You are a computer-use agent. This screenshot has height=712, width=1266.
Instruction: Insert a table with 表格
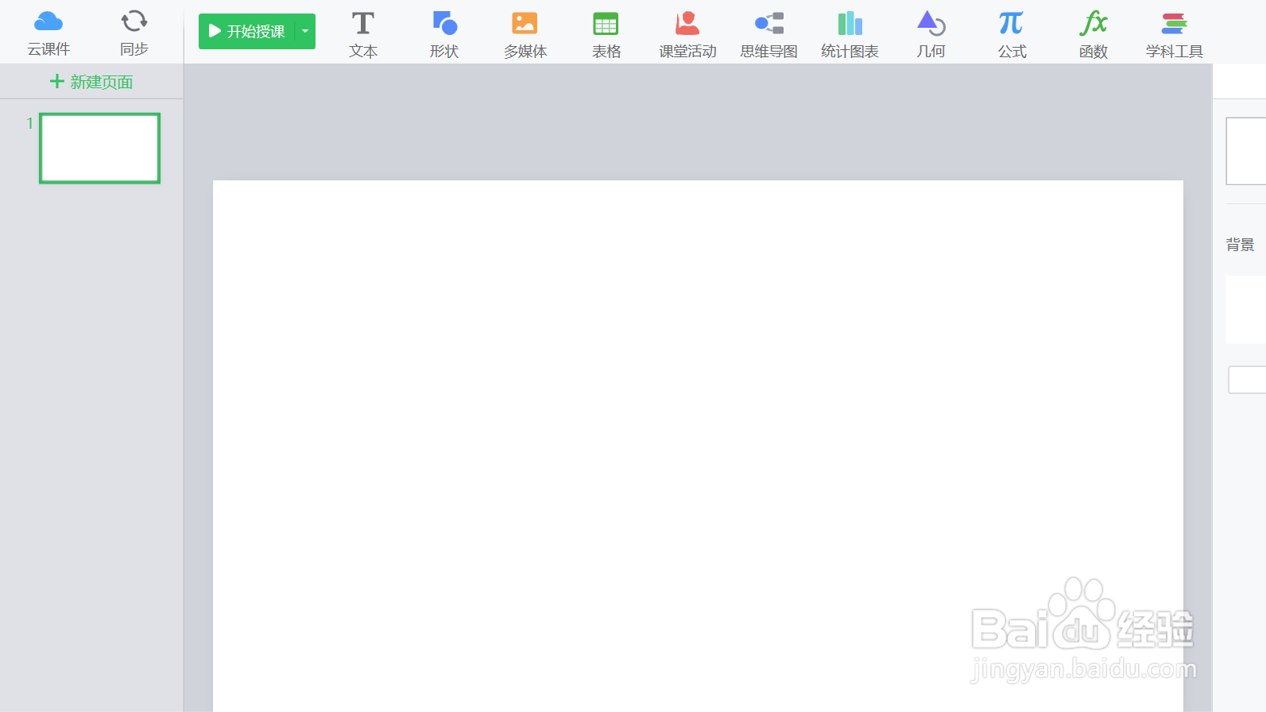point(606,34)
